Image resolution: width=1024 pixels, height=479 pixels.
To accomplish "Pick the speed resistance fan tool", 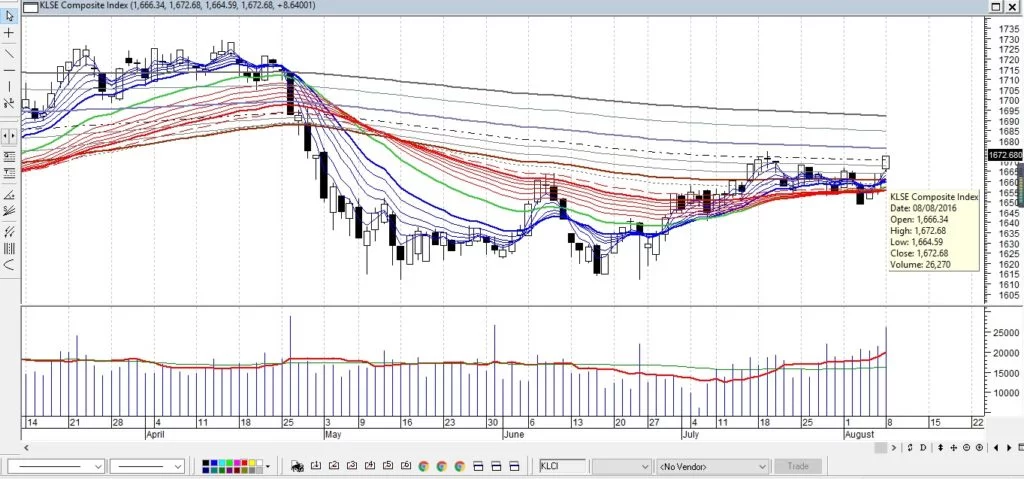I will point(9,210).
